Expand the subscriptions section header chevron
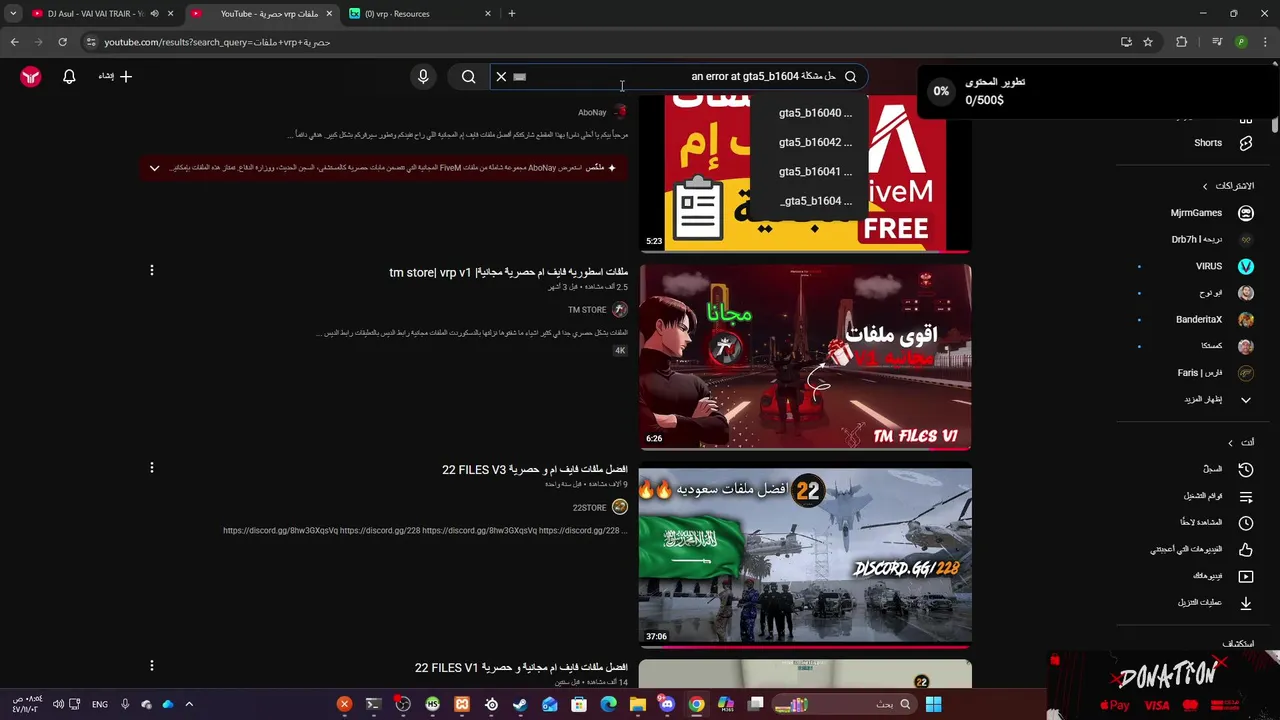The width and height of the screenshot is (1280, 720). (1205, 186)
